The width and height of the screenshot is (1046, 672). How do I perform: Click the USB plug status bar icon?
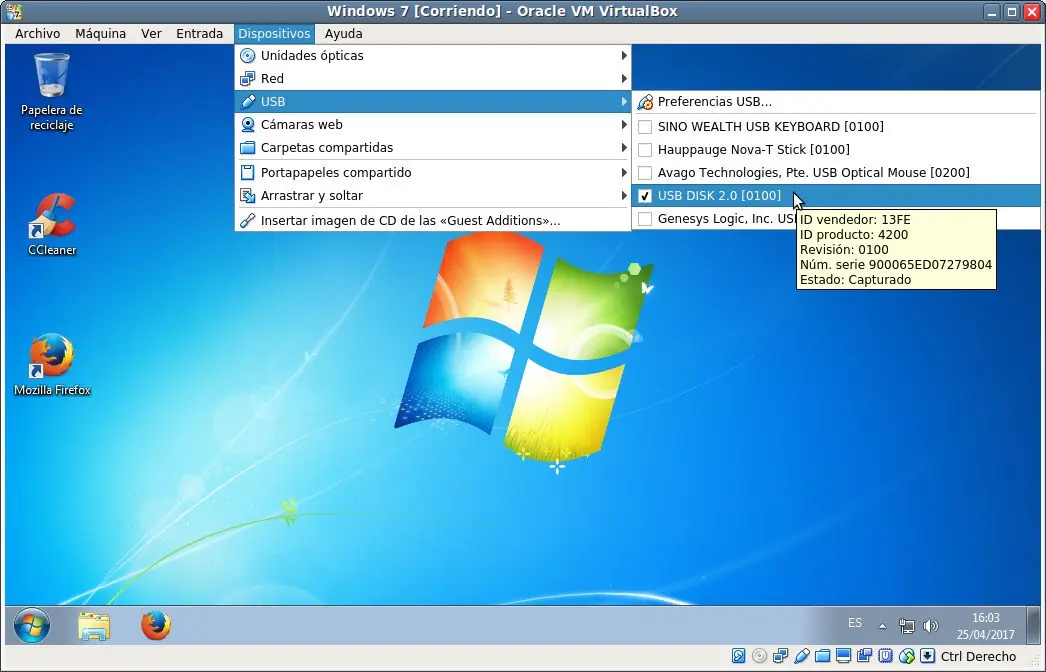pyautogui.click(x=802, y=656)
